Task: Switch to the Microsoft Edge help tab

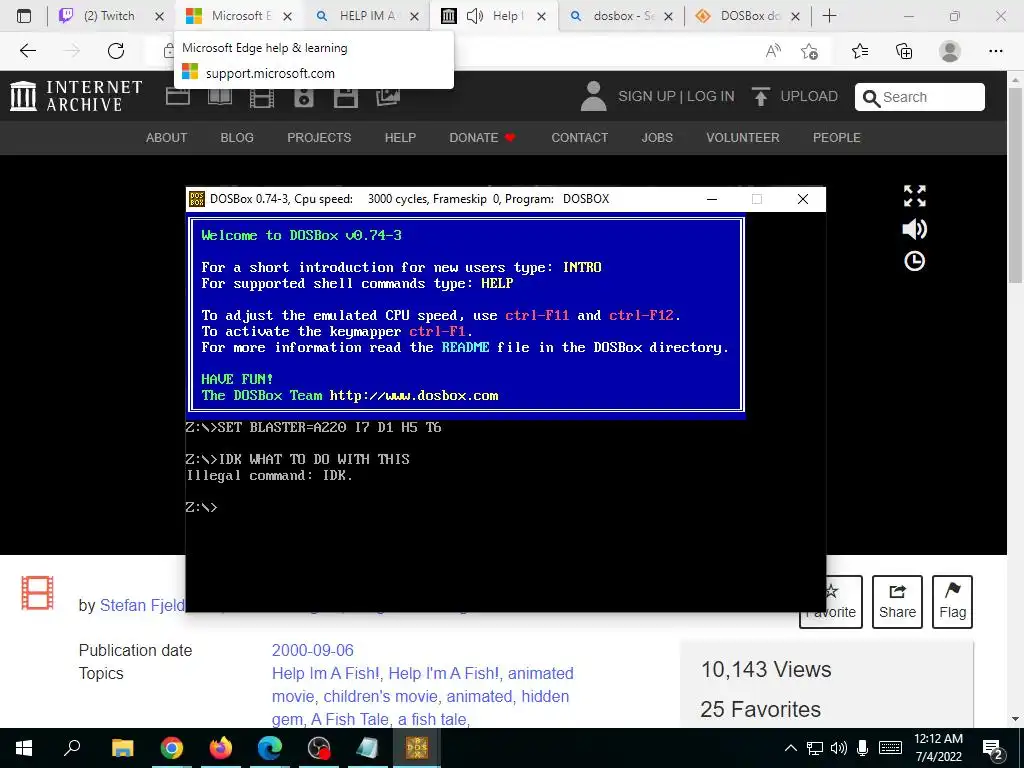Action: tap(238, 16)
